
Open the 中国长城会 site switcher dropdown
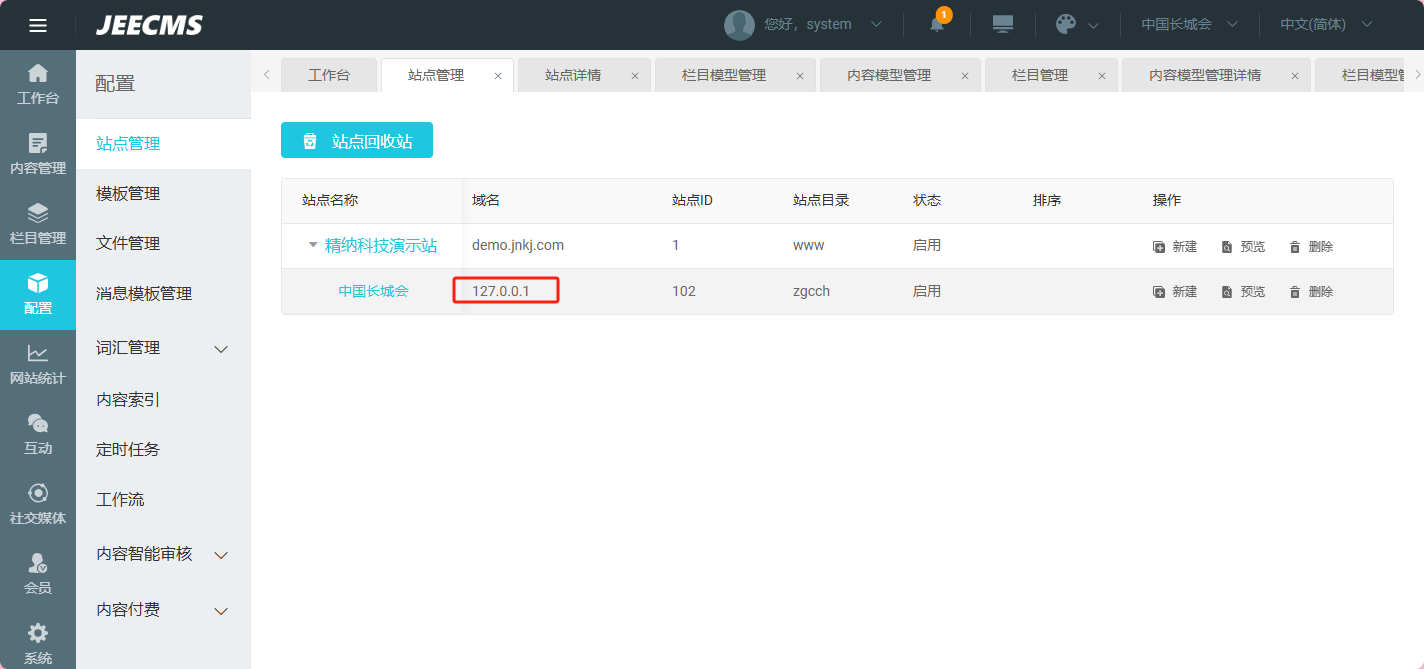(x=1189, y=24)
